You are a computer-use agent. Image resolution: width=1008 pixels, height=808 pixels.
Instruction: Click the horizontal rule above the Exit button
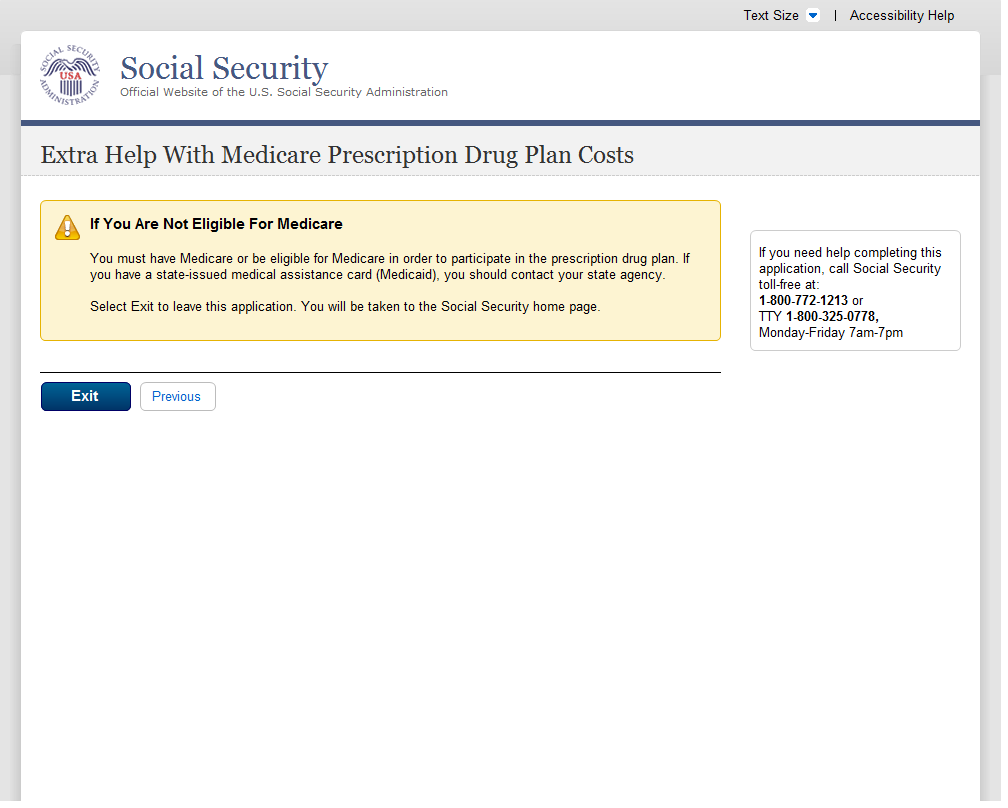coord(380,372)
